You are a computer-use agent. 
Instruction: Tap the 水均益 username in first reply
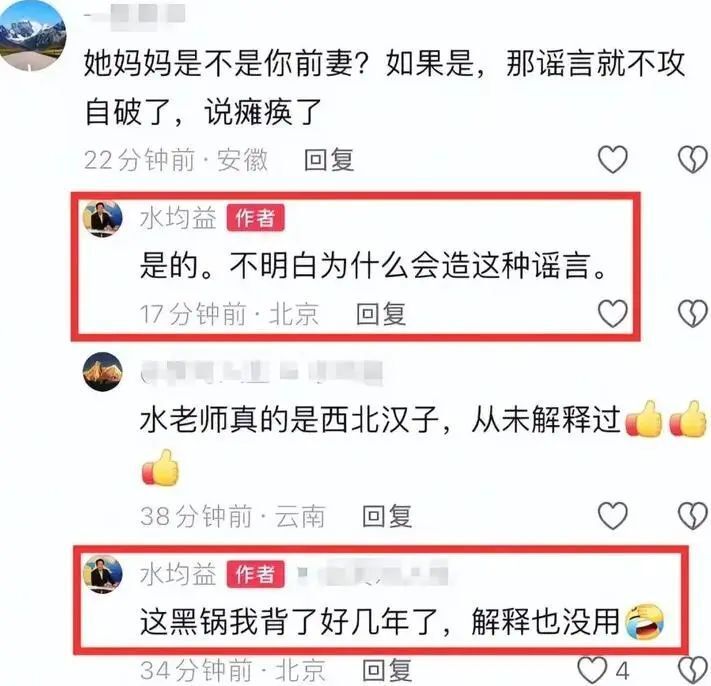[178, 219]
